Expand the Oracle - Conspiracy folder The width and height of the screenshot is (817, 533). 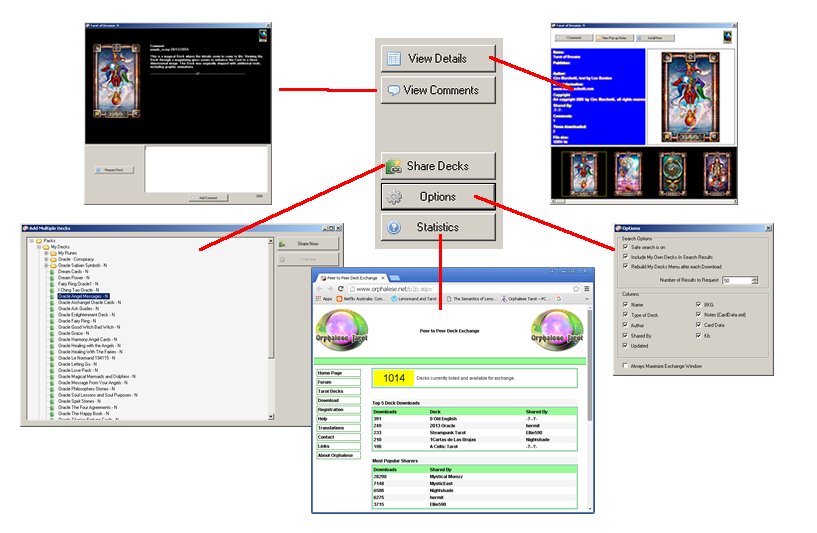[46, 259]
